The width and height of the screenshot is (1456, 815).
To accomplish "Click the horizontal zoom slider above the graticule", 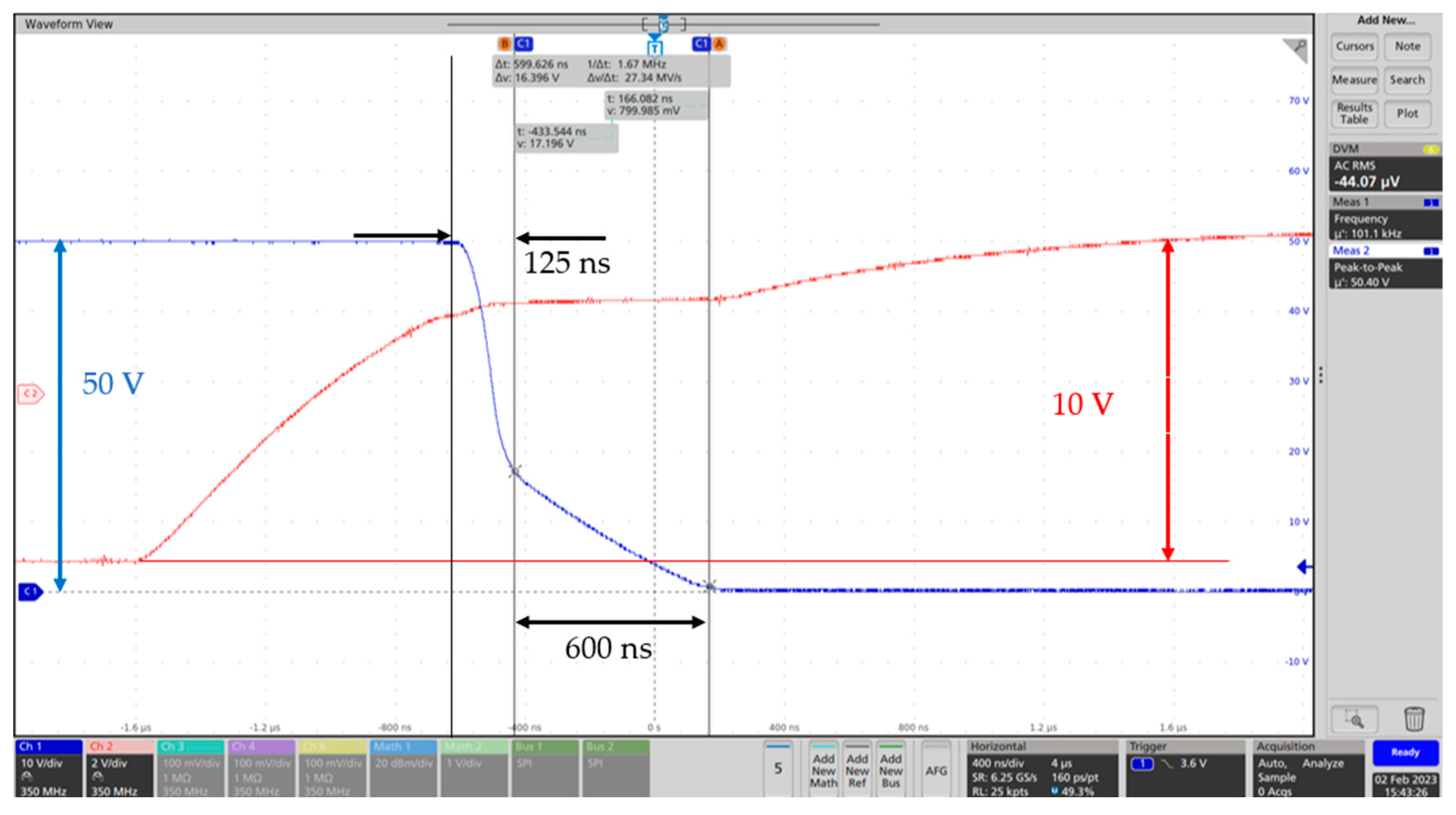I will (x=664, y=24).
